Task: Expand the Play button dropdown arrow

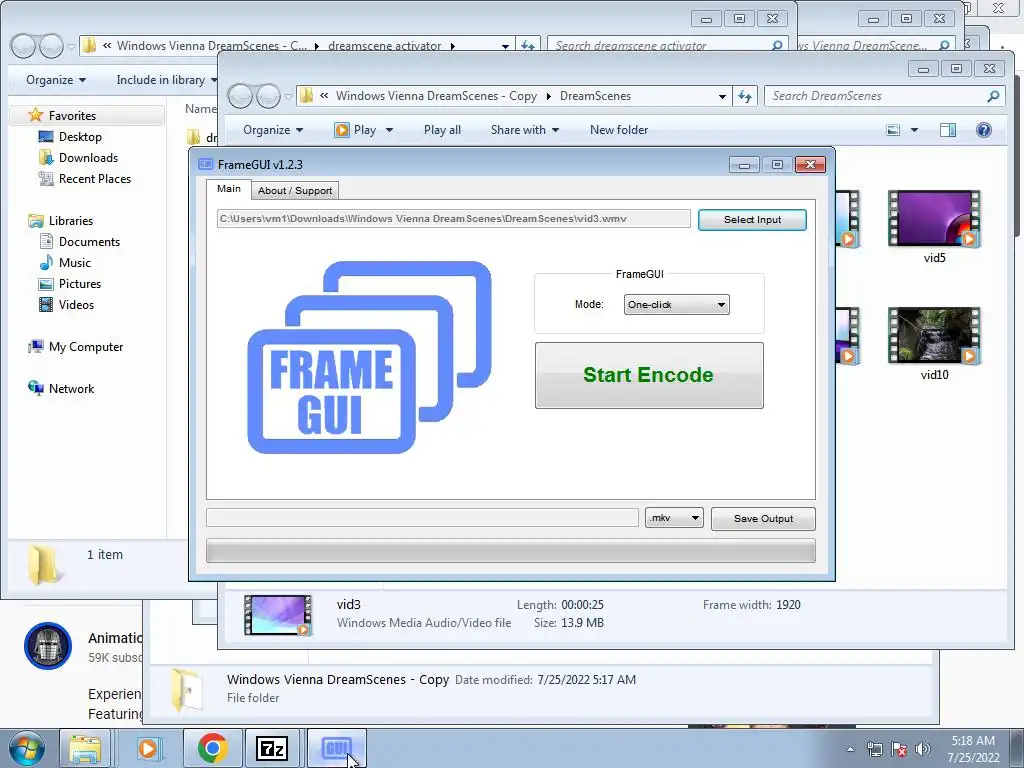Action: tap(389, 130)
